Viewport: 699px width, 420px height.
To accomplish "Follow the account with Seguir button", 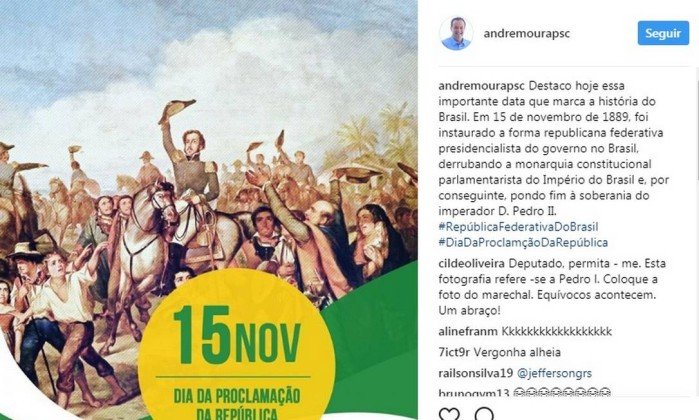I will [x=663, y=33].
